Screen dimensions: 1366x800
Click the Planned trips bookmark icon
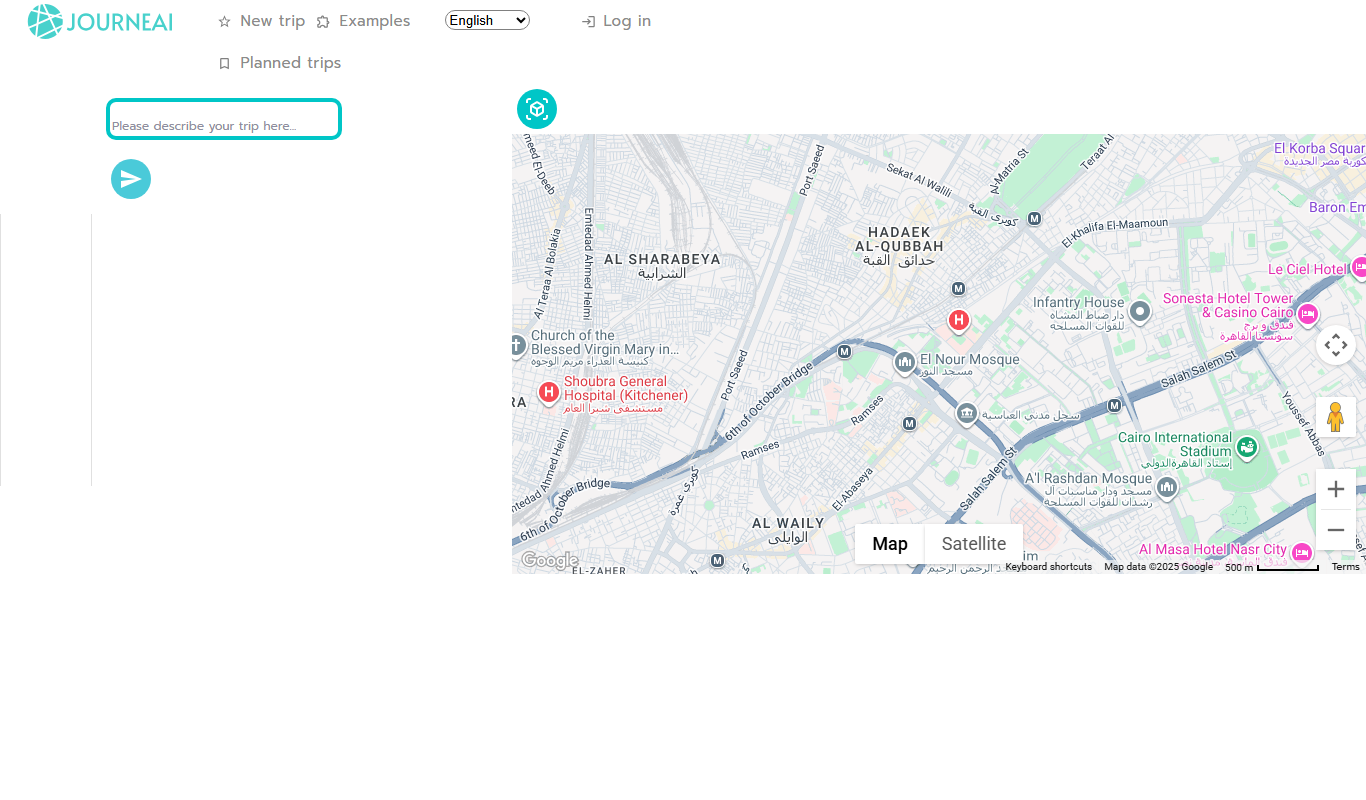tap(224, 64)
